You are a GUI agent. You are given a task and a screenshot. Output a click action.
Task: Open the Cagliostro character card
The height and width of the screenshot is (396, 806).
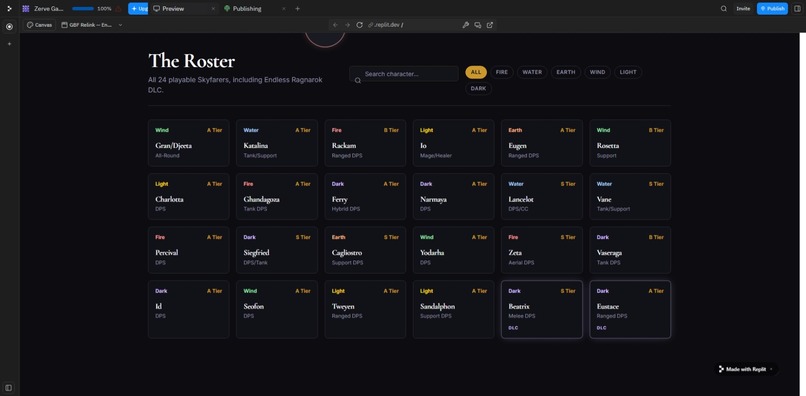pos(365,250)
